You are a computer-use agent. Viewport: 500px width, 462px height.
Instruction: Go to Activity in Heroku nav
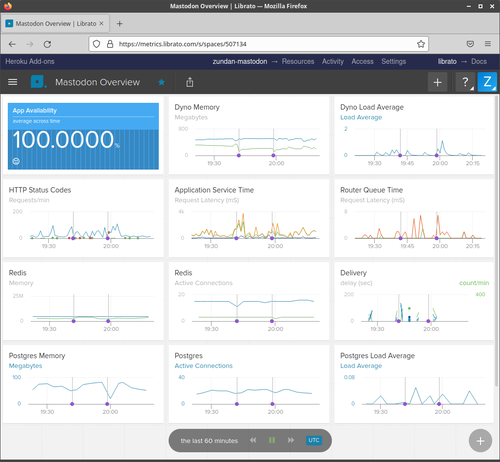coord(333,61)
